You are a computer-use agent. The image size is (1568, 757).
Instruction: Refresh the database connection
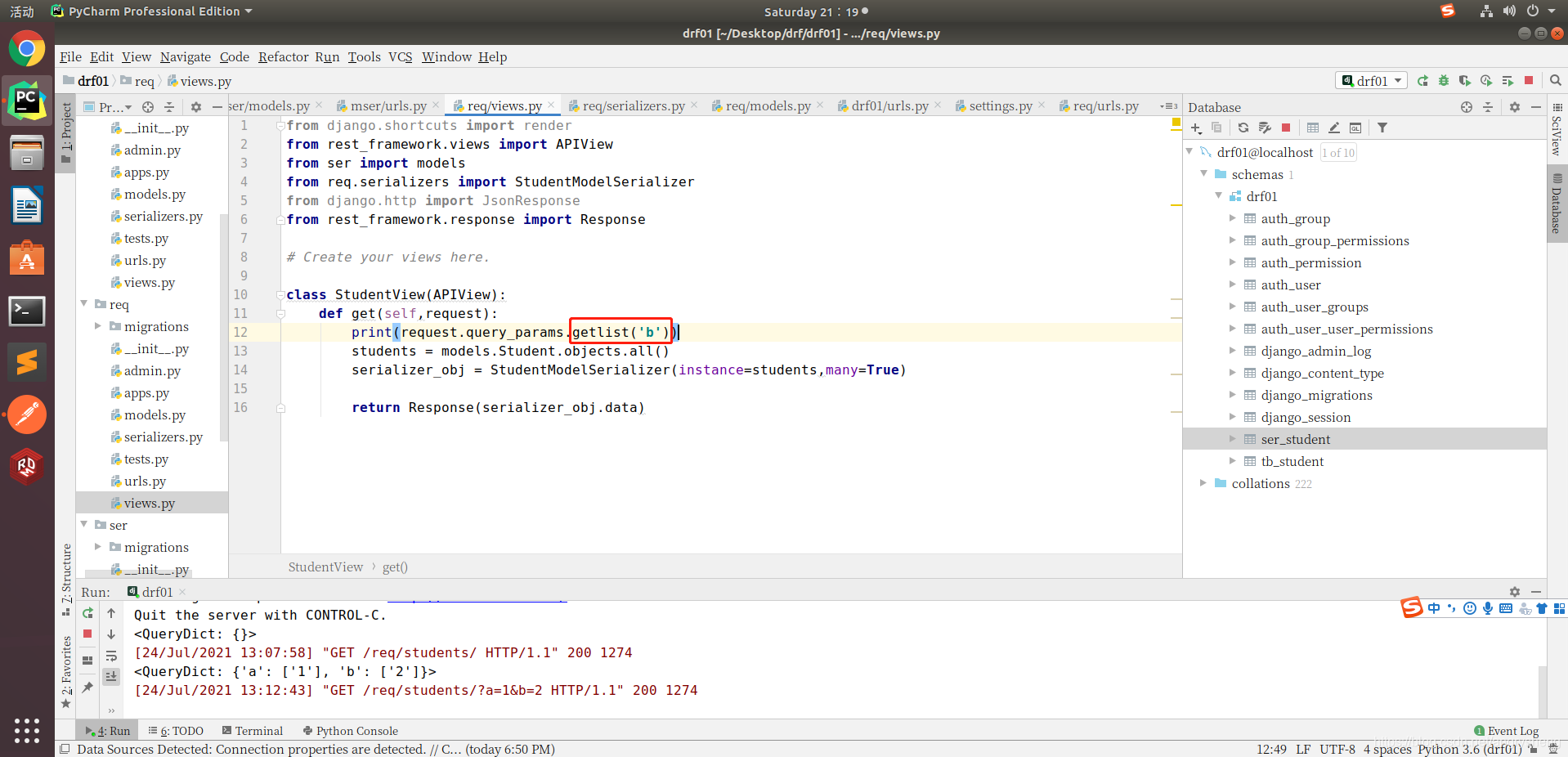(x=1243, y=128)
